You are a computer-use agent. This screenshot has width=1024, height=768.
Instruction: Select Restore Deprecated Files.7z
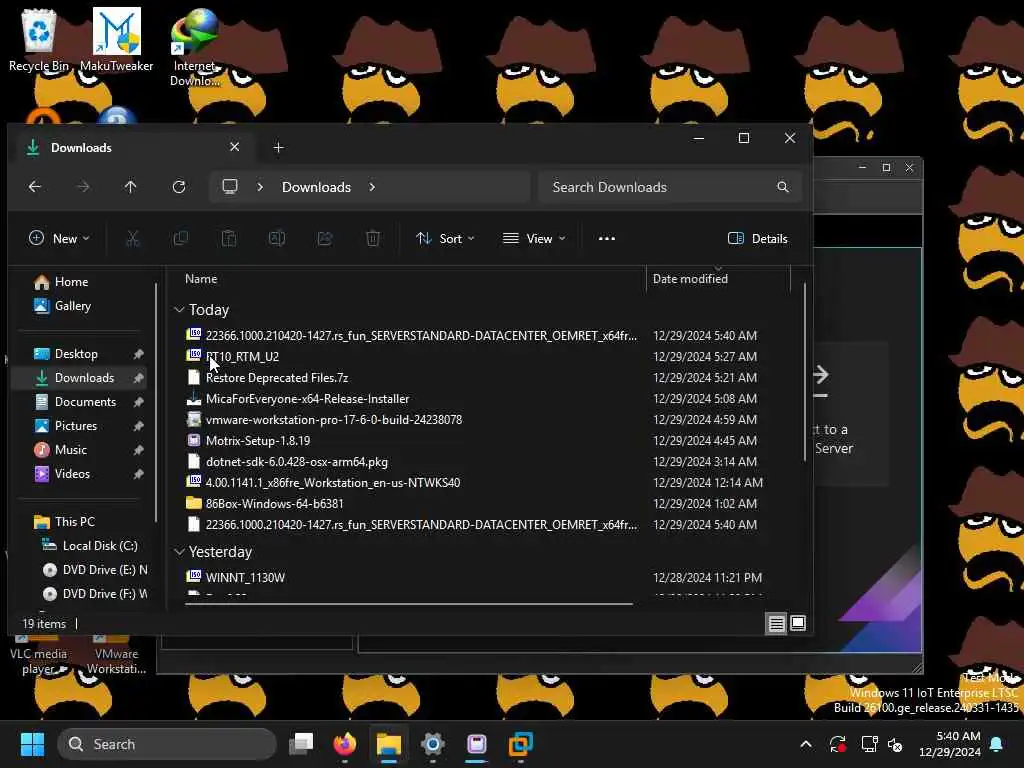pyautogui.click(x=277, y=377)
